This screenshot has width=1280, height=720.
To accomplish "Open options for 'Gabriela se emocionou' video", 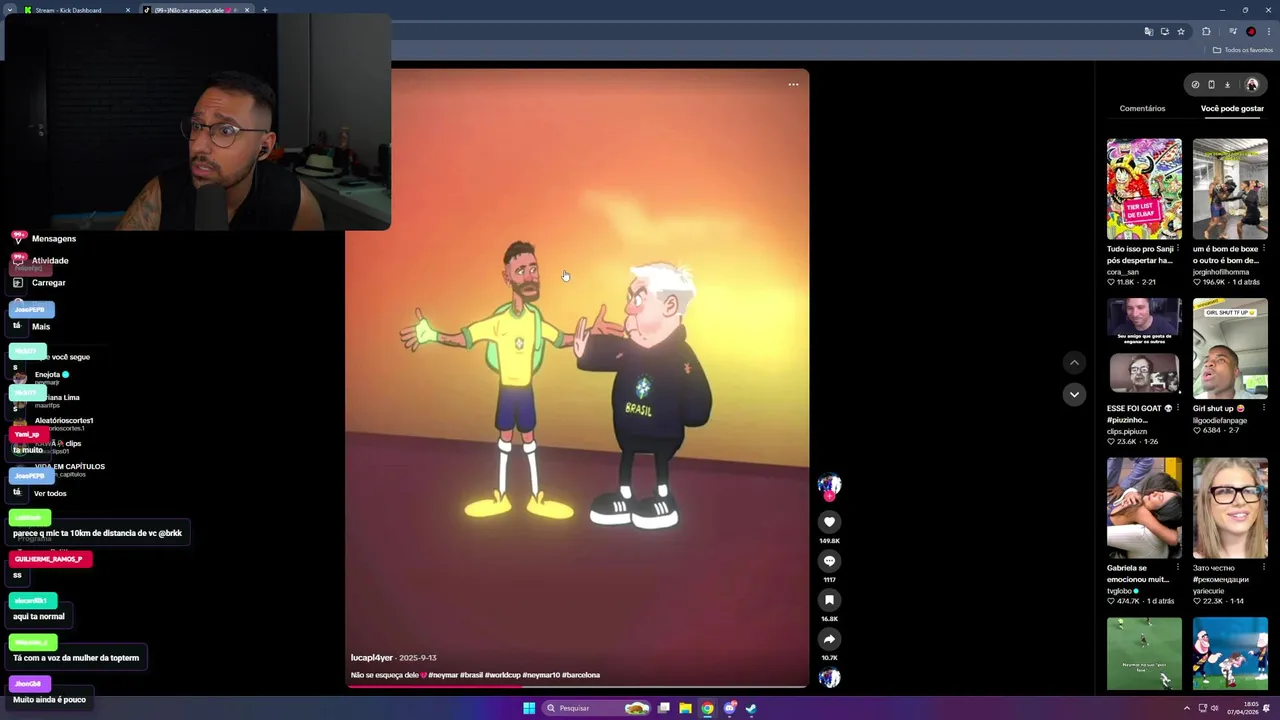I will (1177, 568).
